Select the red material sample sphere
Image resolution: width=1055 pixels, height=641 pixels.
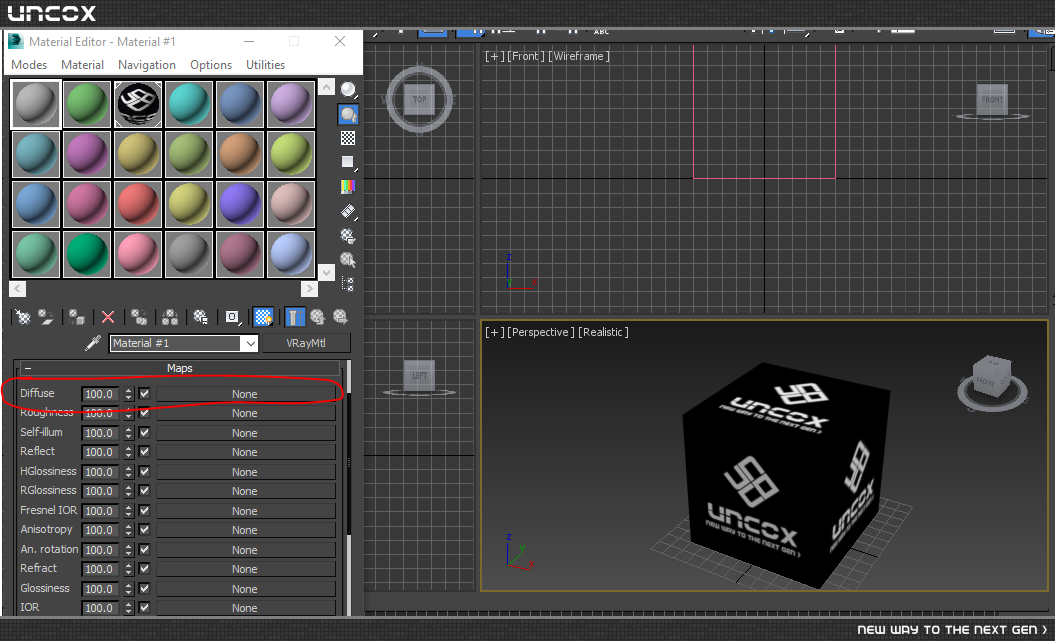pos(138,204)
